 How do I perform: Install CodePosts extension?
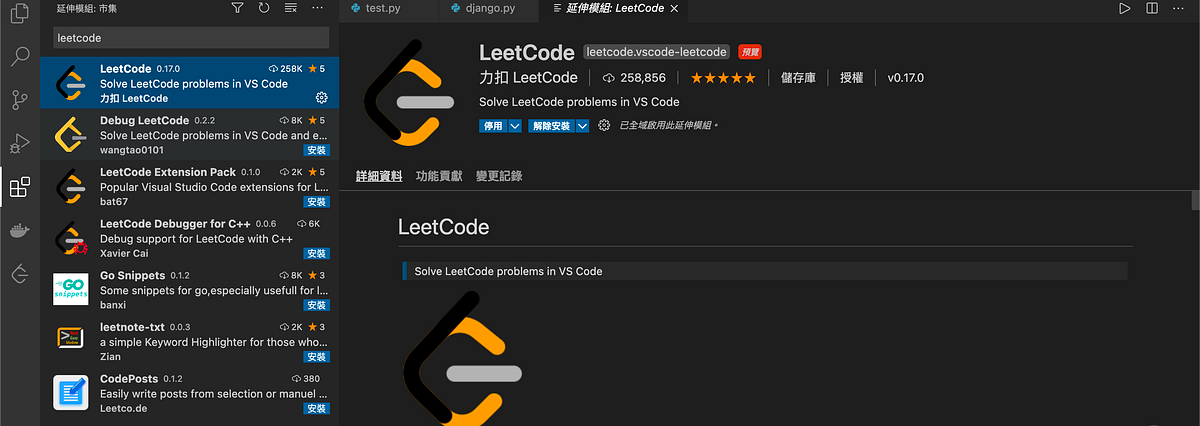317,409
